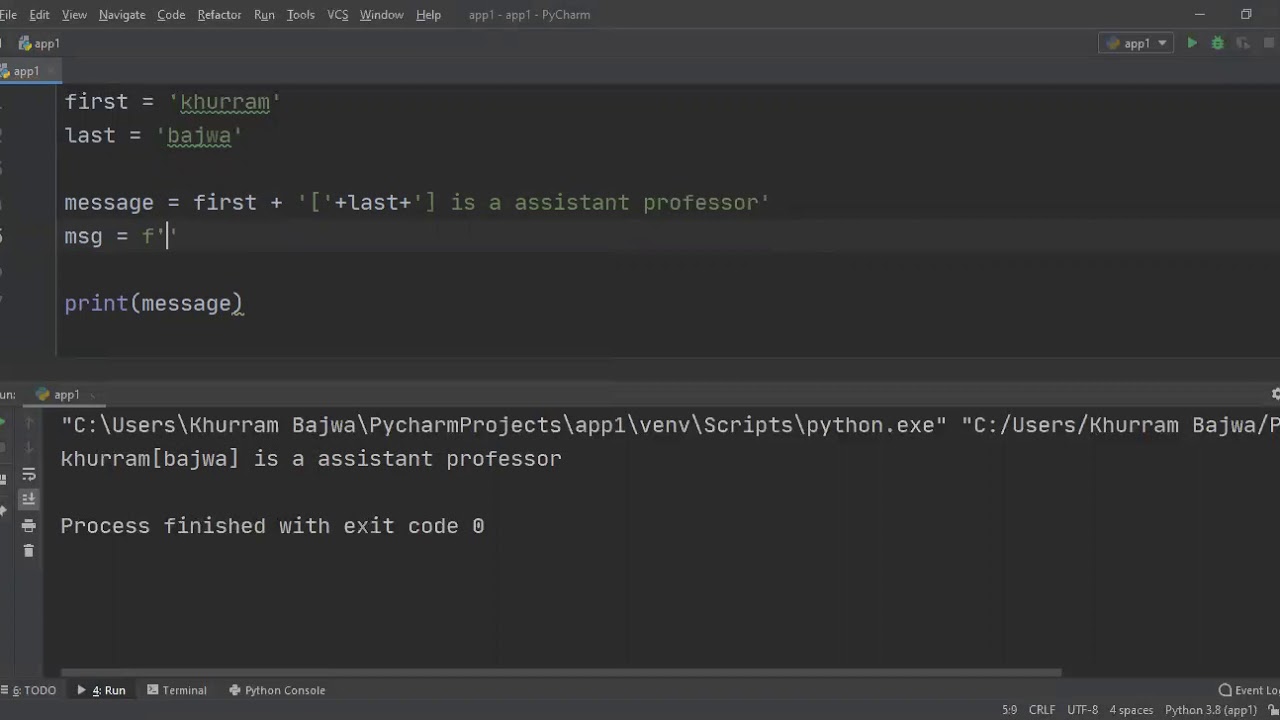Open the Refactor menu
The image size is (1280, 720).
point(219,15)
